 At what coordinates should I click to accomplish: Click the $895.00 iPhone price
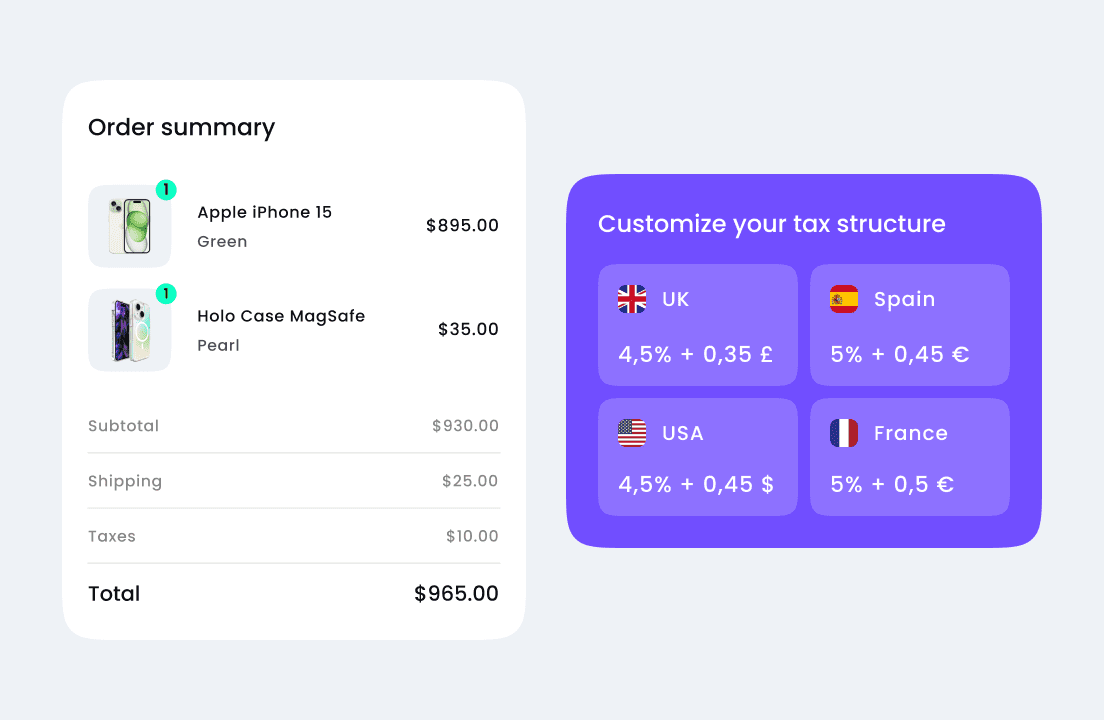(x=462, y=225)
